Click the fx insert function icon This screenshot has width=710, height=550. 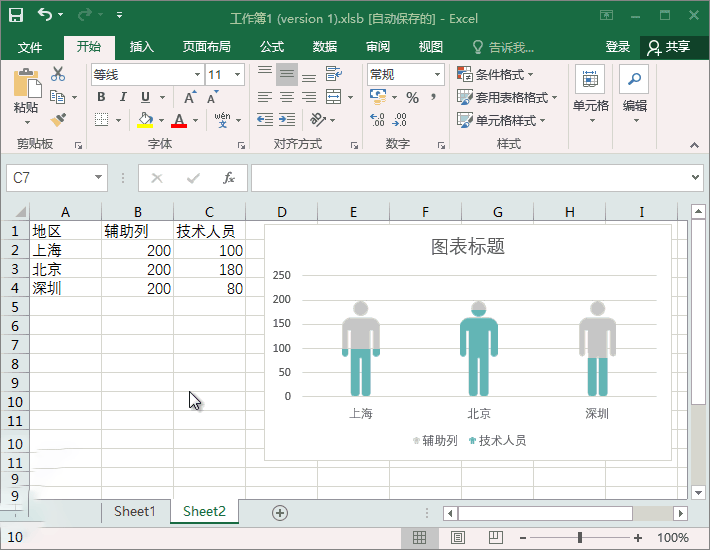[x=228, y=178]
